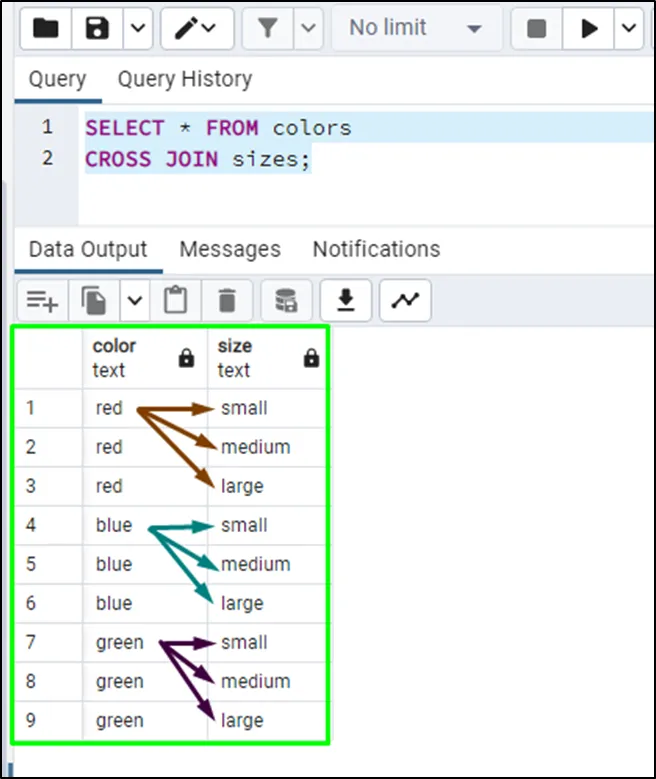Click the Save File disk icon
Viewport: 656px width, 779px height.
[98, 29]
